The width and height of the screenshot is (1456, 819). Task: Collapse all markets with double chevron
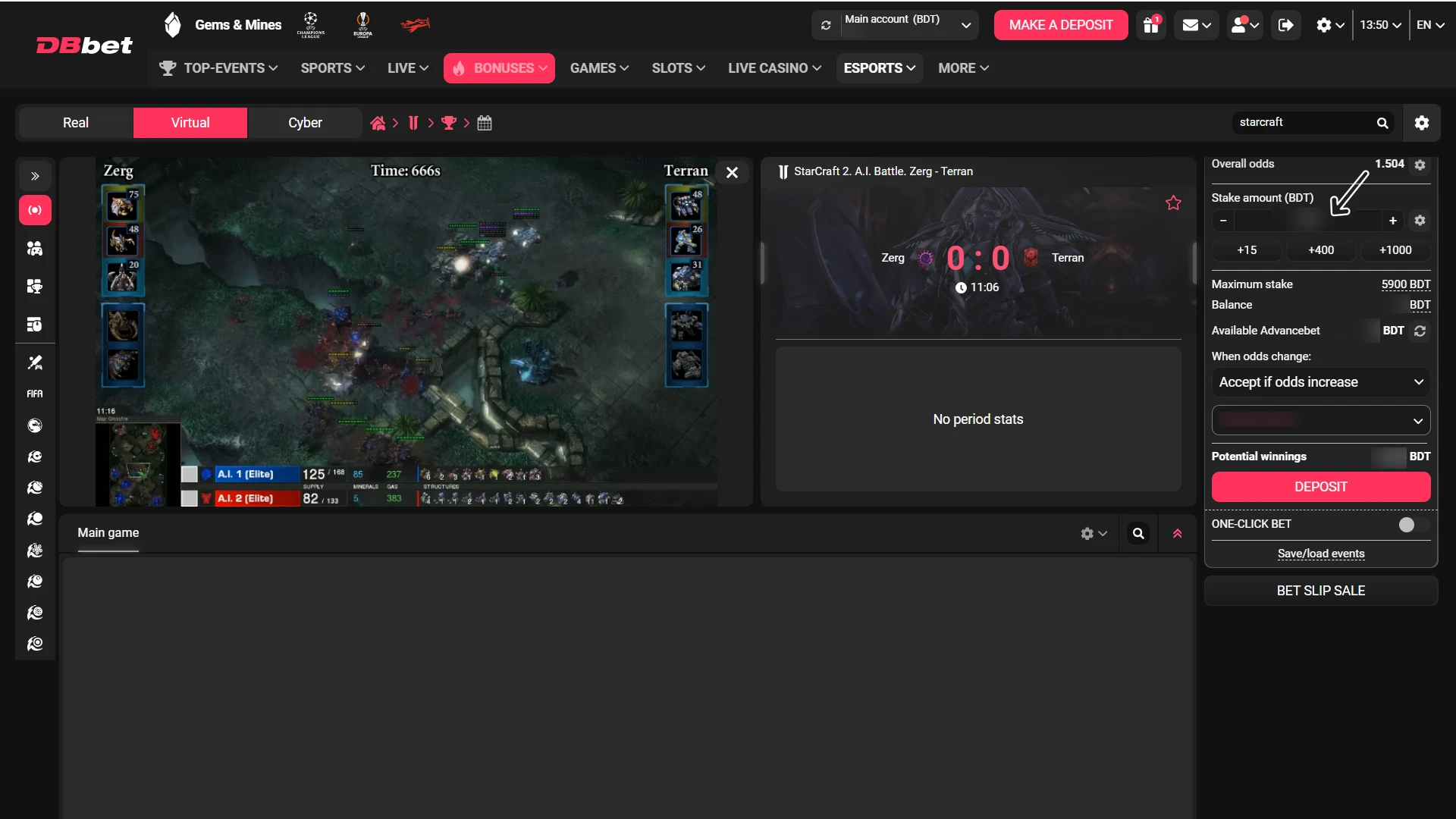click(x=1177, y=534)
